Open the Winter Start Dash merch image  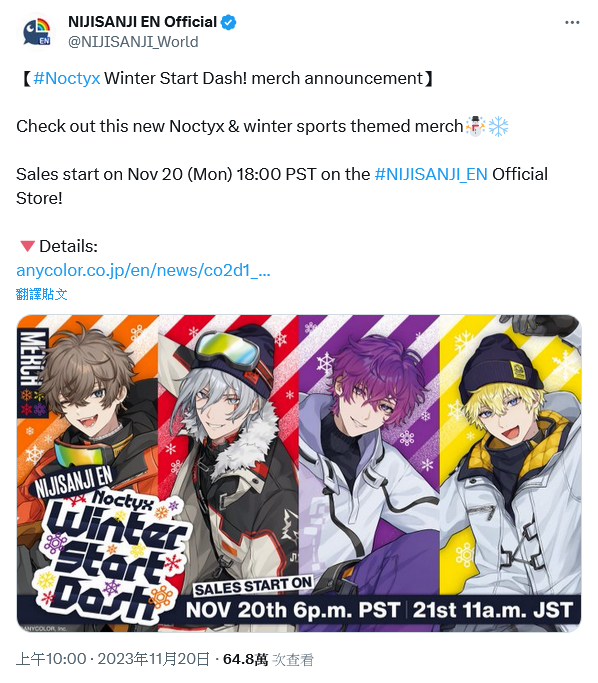point(299,473)
